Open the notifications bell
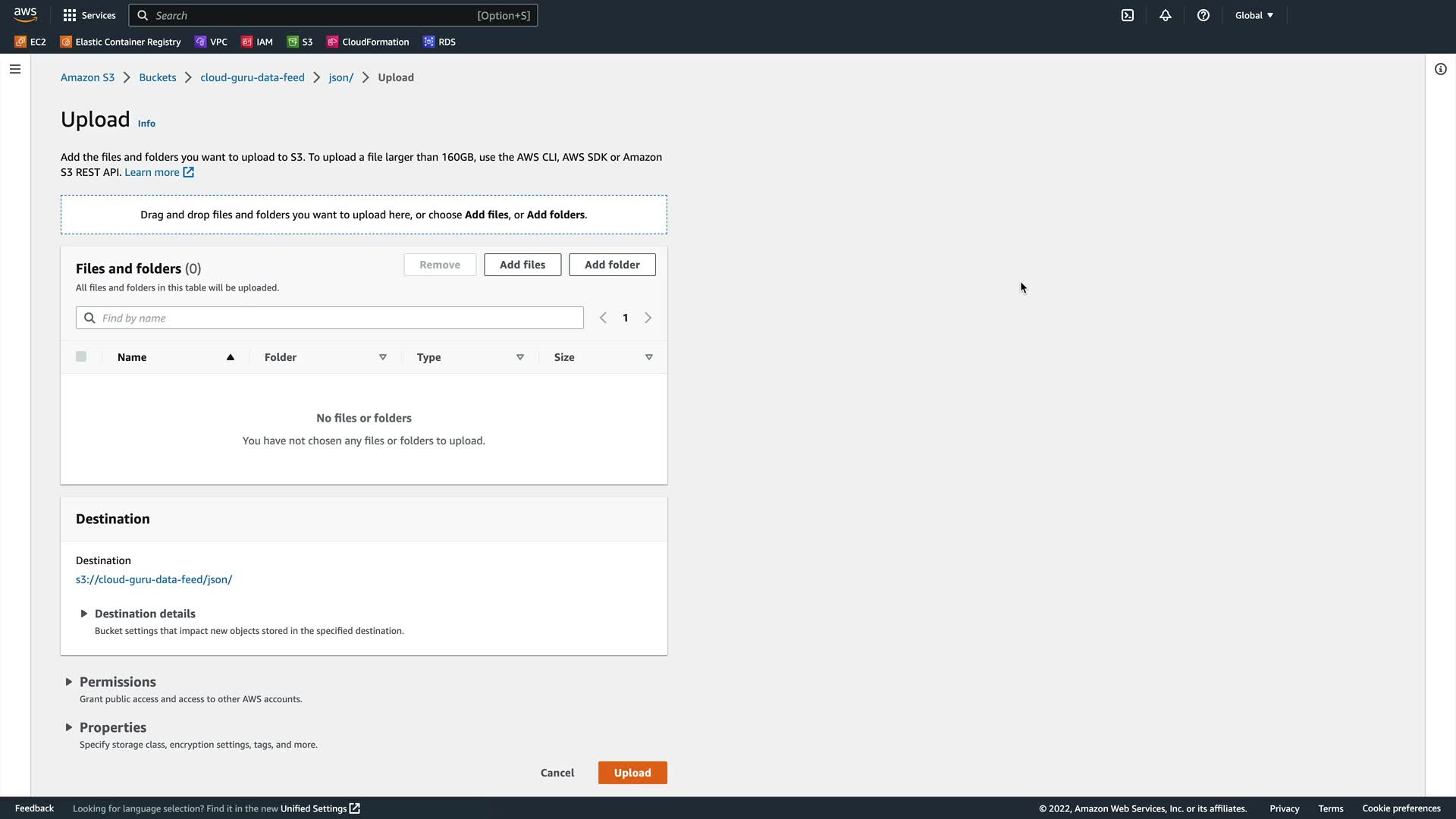Viewport: 1456px width, 819px height. pyautogui.click(x=1166, y=15)
